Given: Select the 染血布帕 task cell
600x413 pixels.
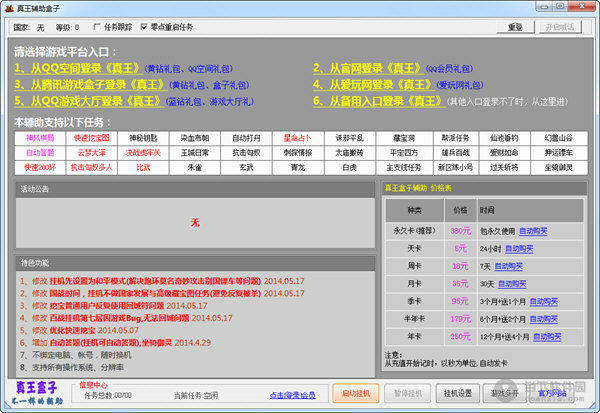Looking at the screenshot, I should (195, 138).
